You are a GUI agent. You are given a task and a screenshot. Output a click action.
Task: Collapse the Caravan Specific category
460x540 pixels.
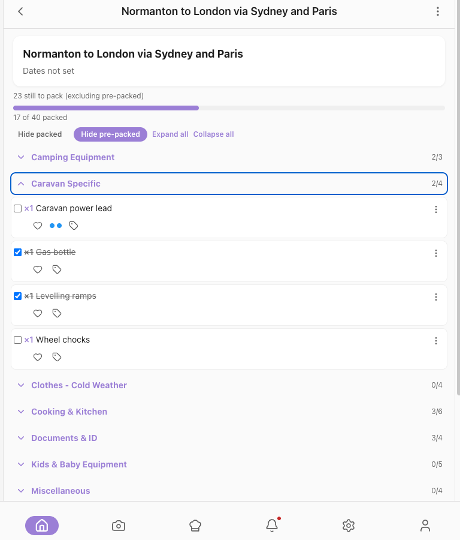pos(229,184)
